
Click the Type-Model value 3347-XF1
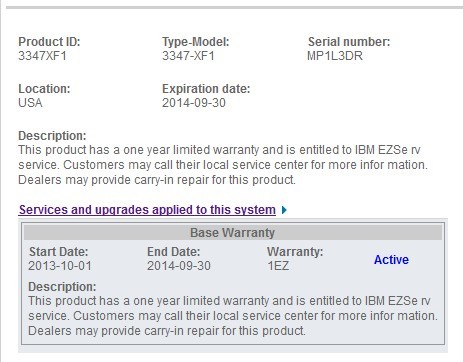[188, 56]
